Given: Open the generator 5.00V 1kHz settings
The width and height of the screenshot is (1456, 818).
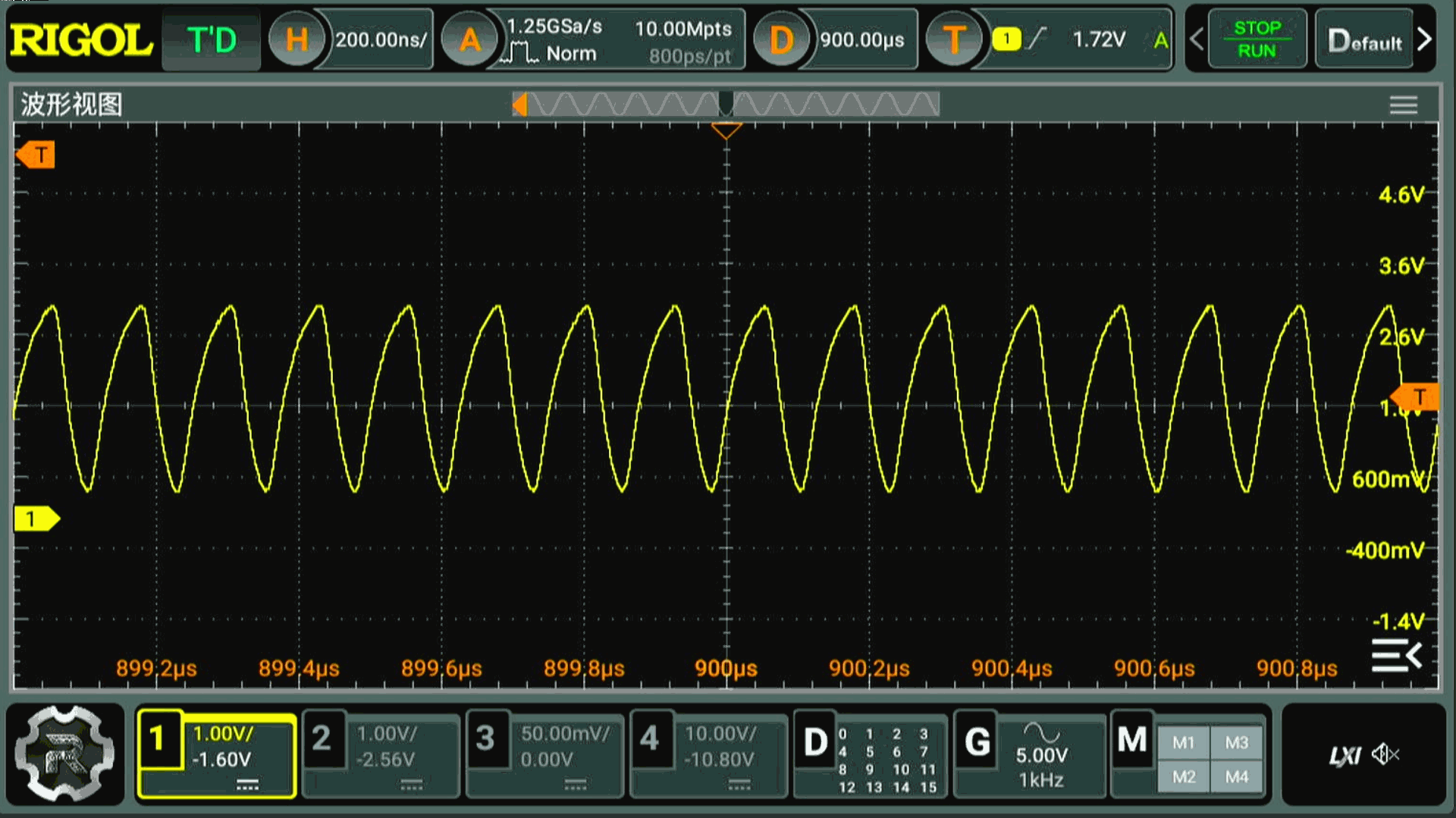Looking at the screenshot, I should click(1042, 767).
